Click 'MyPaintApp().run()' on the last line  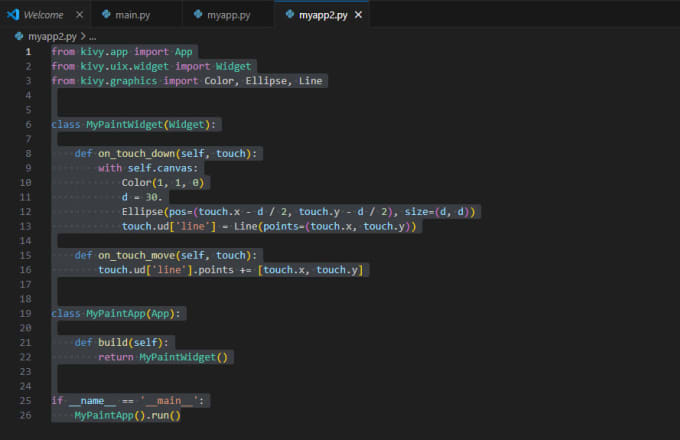pos(128,416)
